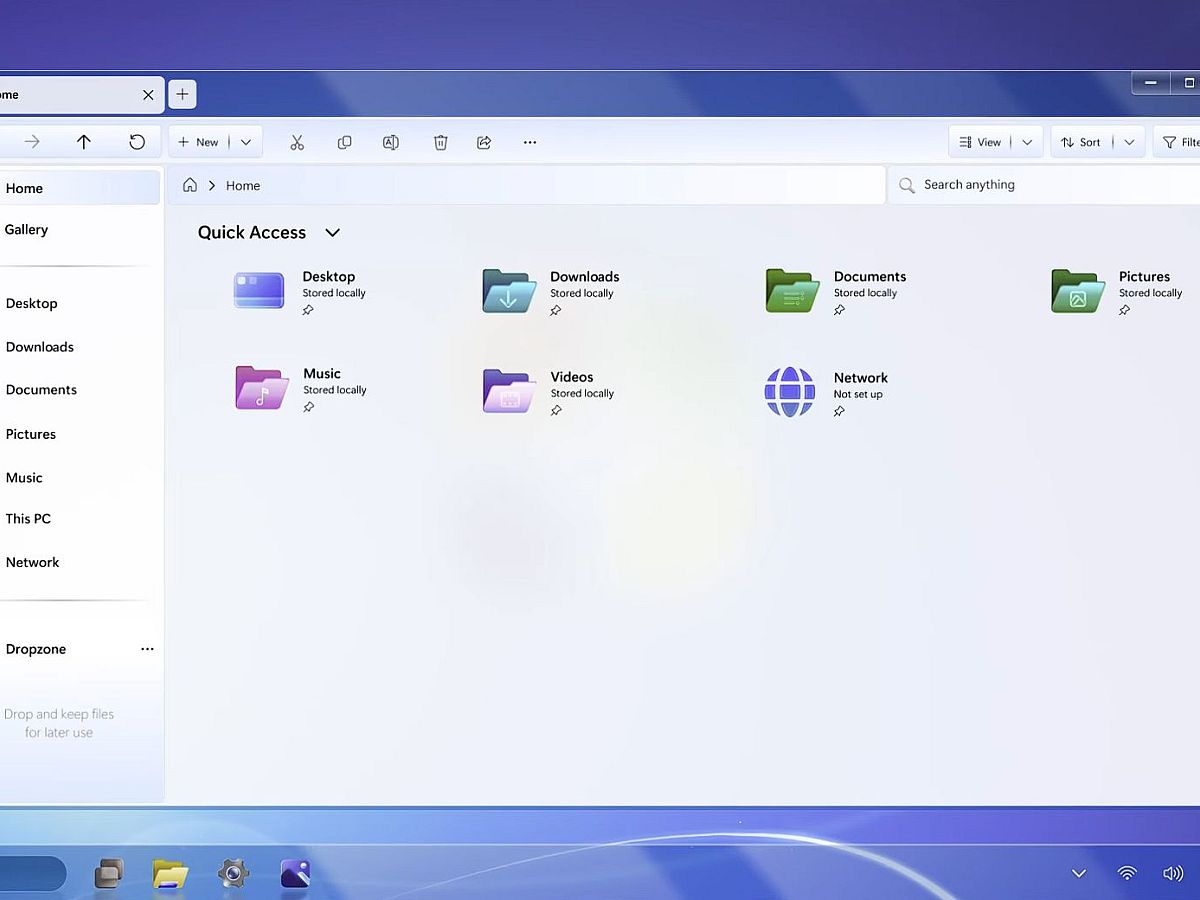This screenshot has width=1200, height=900.
Task: Open Settings gear from the taskbar
Action: (x=233, y=874)
